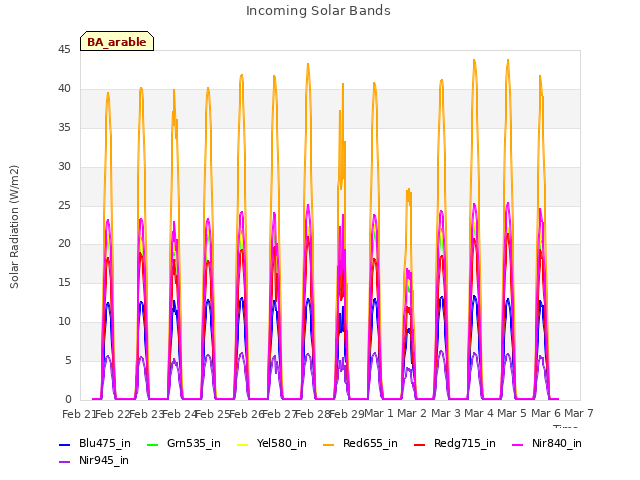Click the 25 y-axis tick label
Viewport: 640px width, 480px height.
[x=64, y=205]
